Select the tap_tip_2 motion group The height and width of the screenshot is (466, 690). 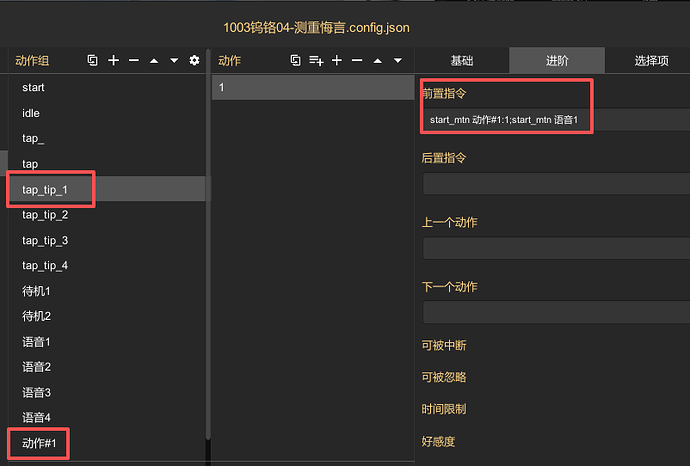click(45, 215)
